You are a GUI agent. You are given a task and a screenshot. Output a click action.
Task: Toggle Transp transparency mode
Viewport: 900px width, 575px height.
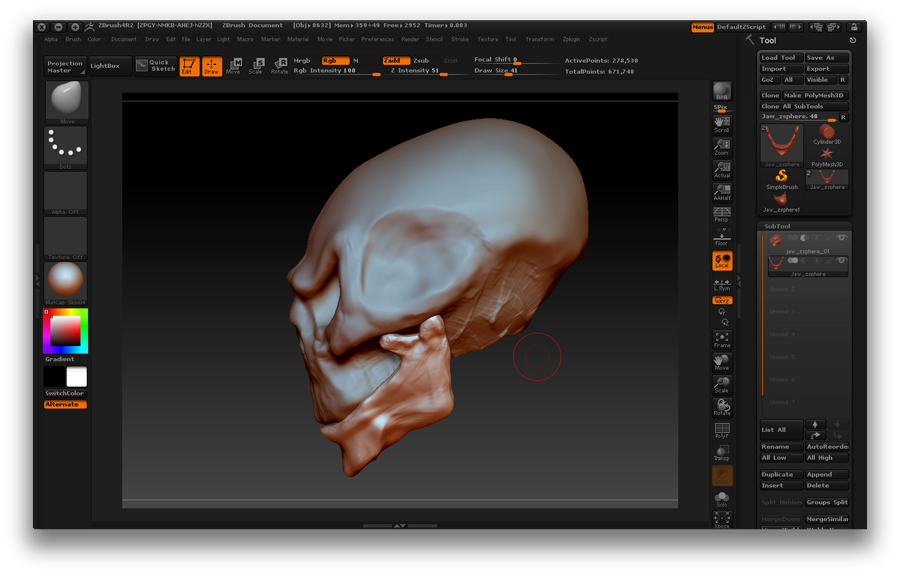tap(721, 453)
